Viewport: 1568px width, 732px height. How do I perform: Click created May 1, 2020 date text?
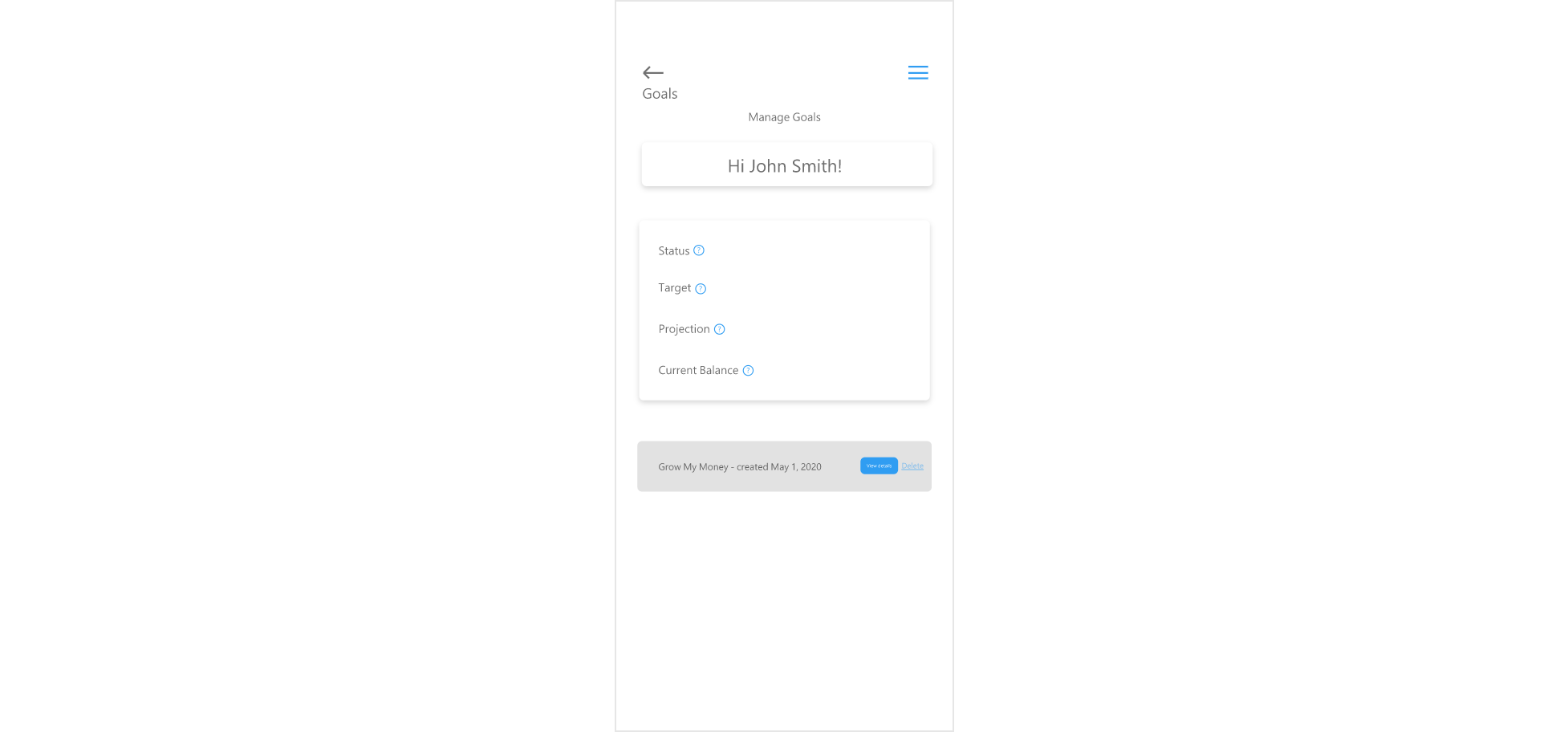pyautogui.click(x=779, y=467)
